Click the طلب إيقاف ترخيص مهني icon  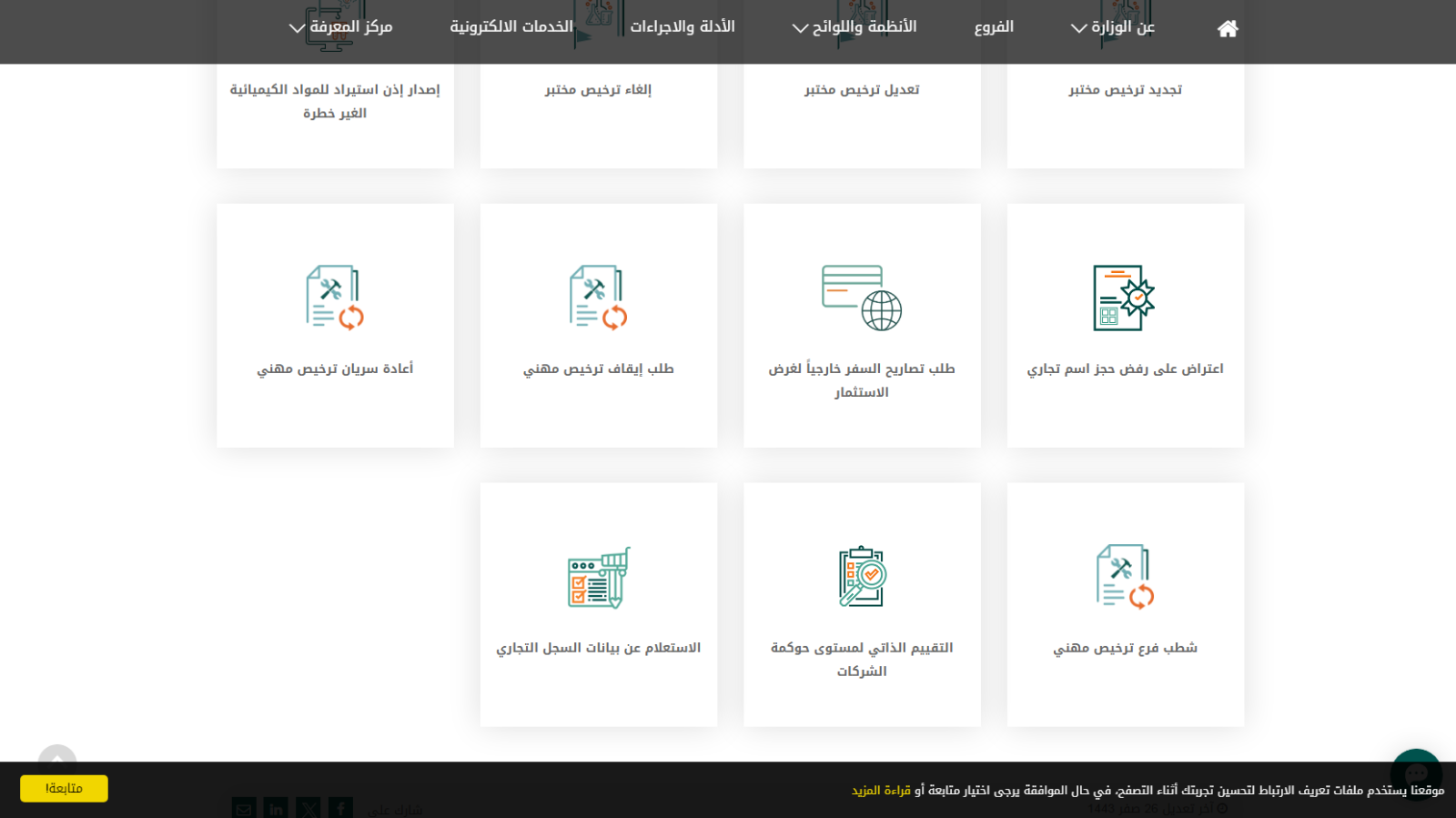598,298
